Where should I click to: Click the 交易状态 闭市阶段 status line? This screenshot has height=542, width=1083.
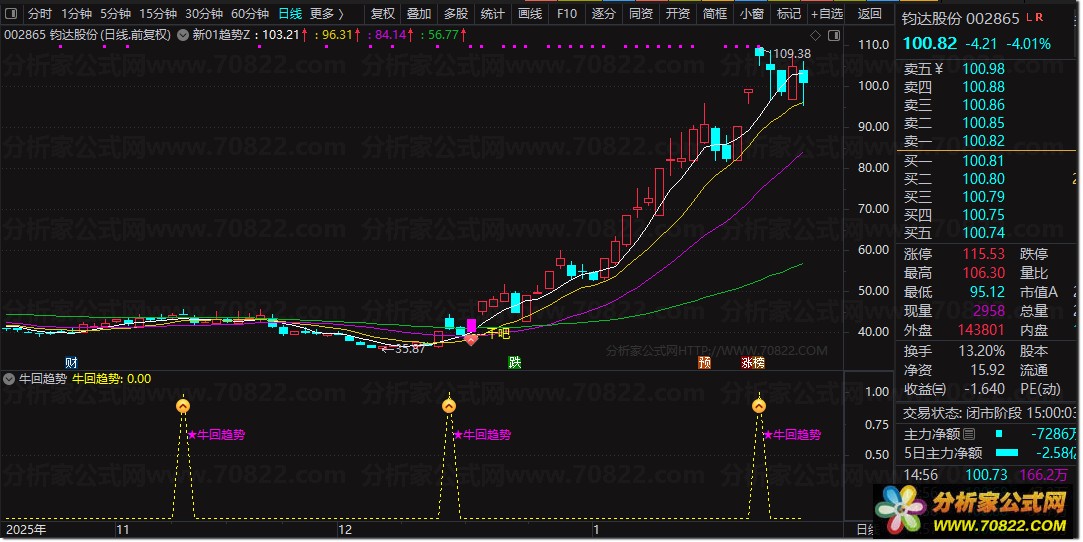(x=989, y=413)
